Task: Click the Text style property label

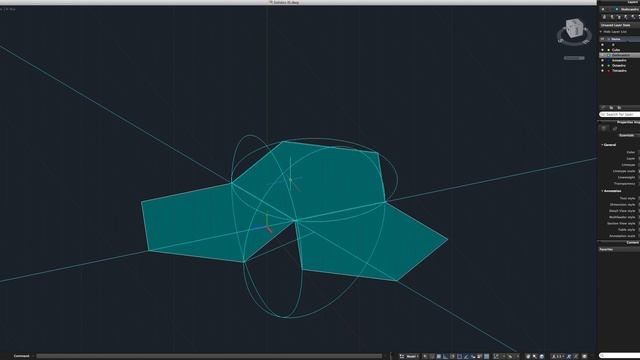Action: [x=627, y=198]
